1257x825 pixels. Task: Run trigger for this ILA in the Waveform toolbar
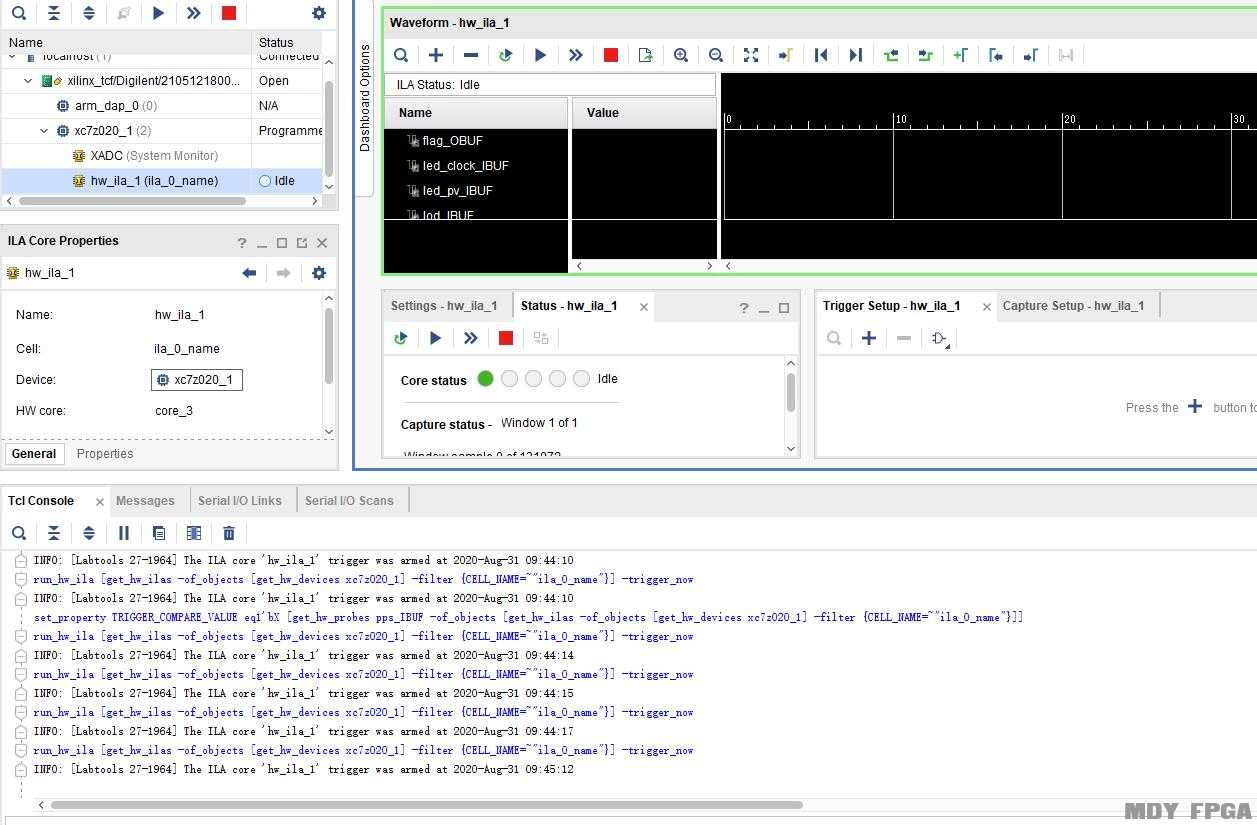tap(540, 55)
